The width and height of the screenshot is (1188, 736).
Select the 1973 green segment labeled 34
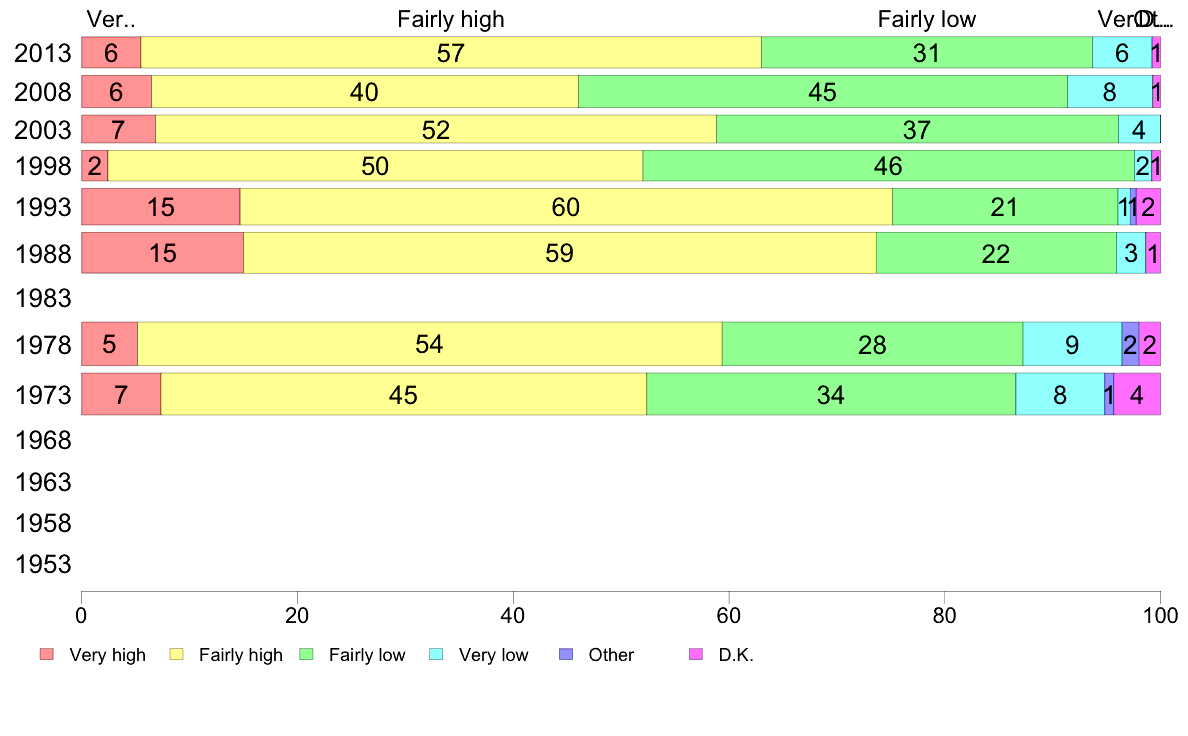[830, 395]
